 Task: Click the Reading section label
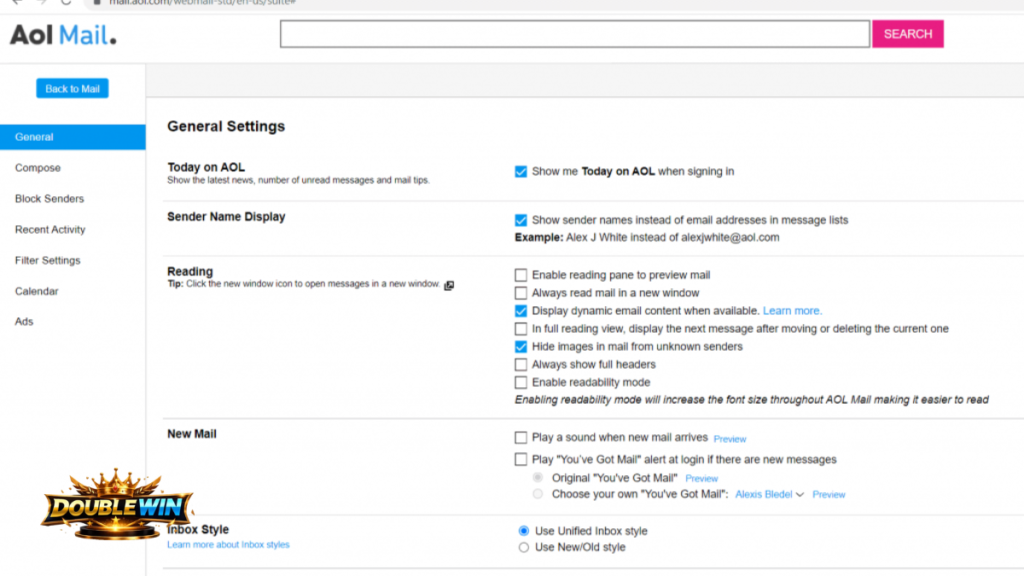point(190,271)
